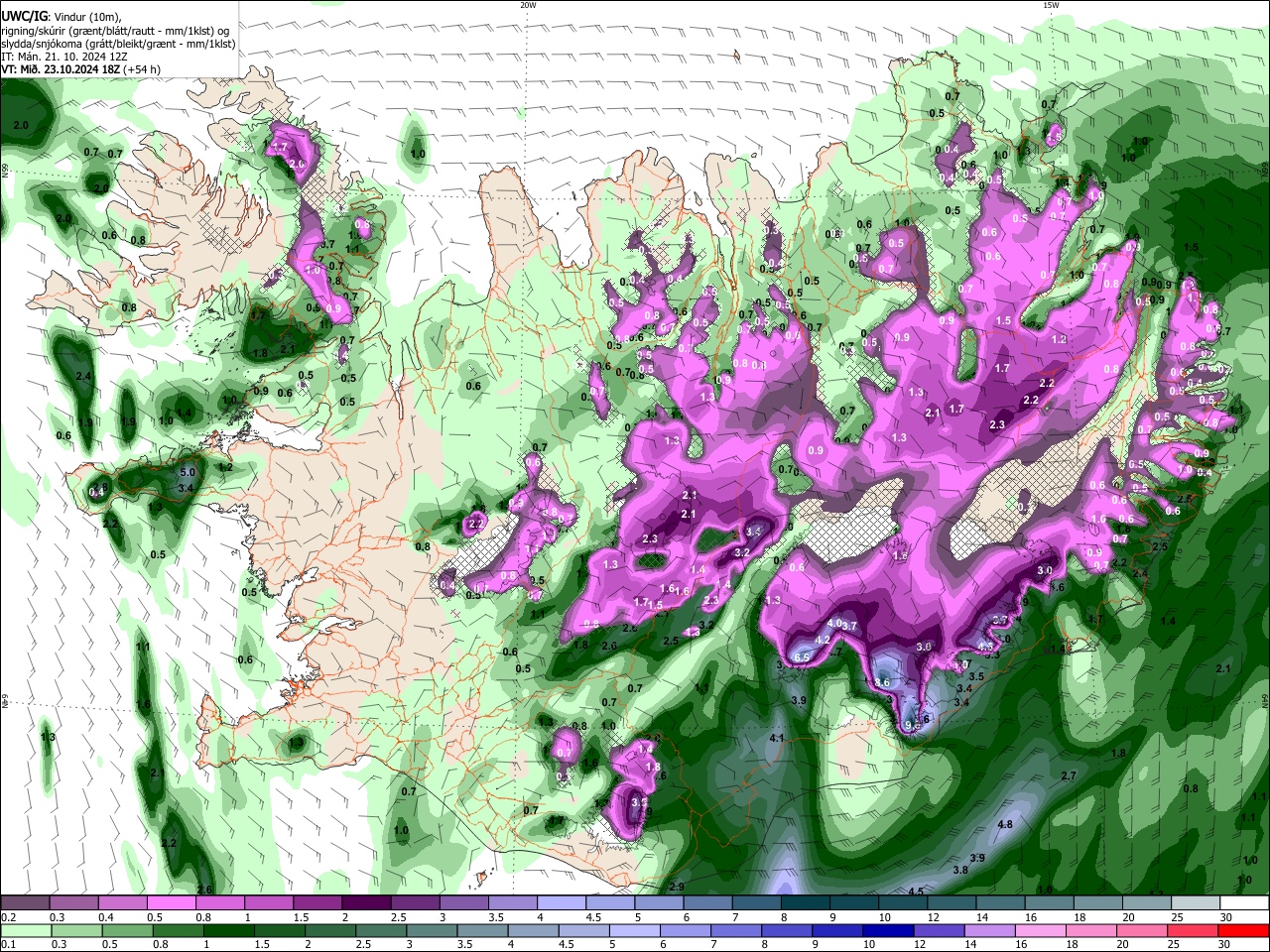Click the '15W' longitude label
The width and height of the screenshot is (1270, 952).
[1051, 5]
